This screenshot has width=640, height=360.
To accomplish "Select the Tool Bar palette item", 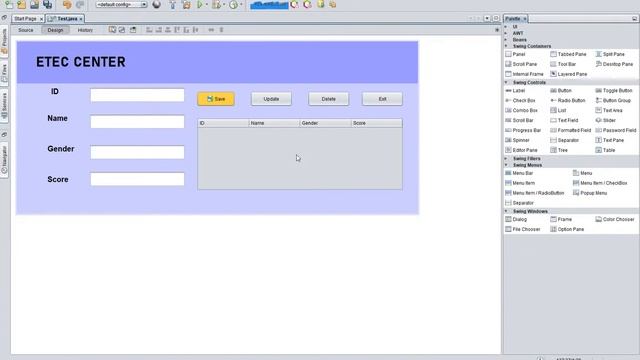I will point(563,64).
